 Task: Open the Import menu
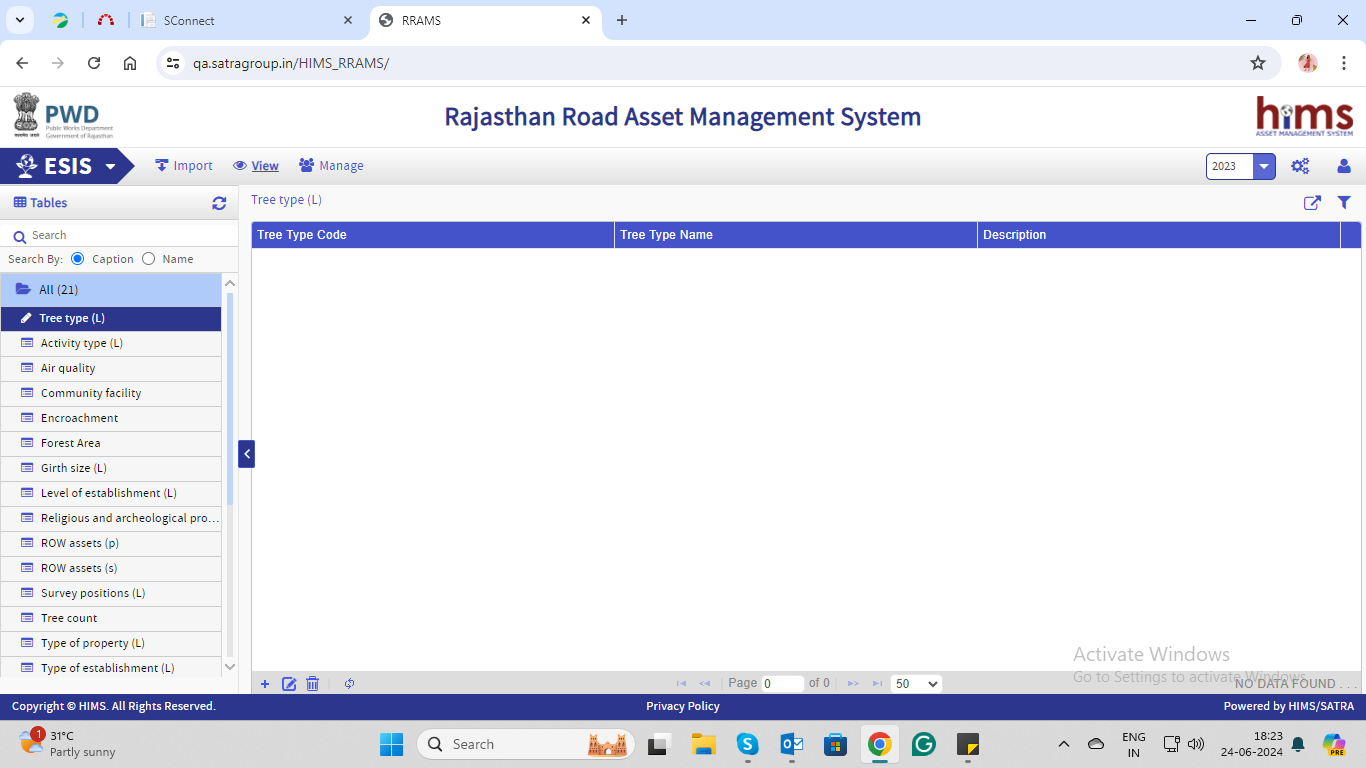pos(184,166)
